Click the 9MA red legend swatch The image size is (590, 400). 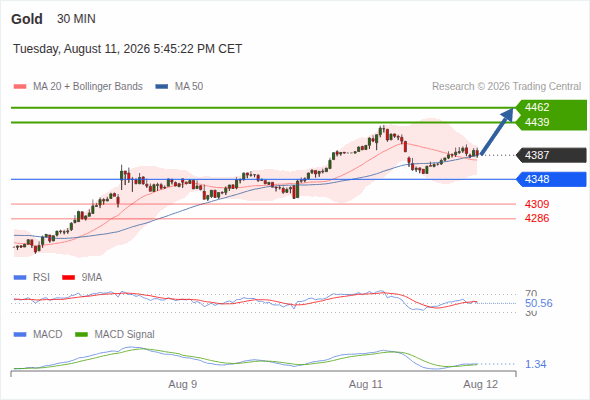click(x=68, y=278)
